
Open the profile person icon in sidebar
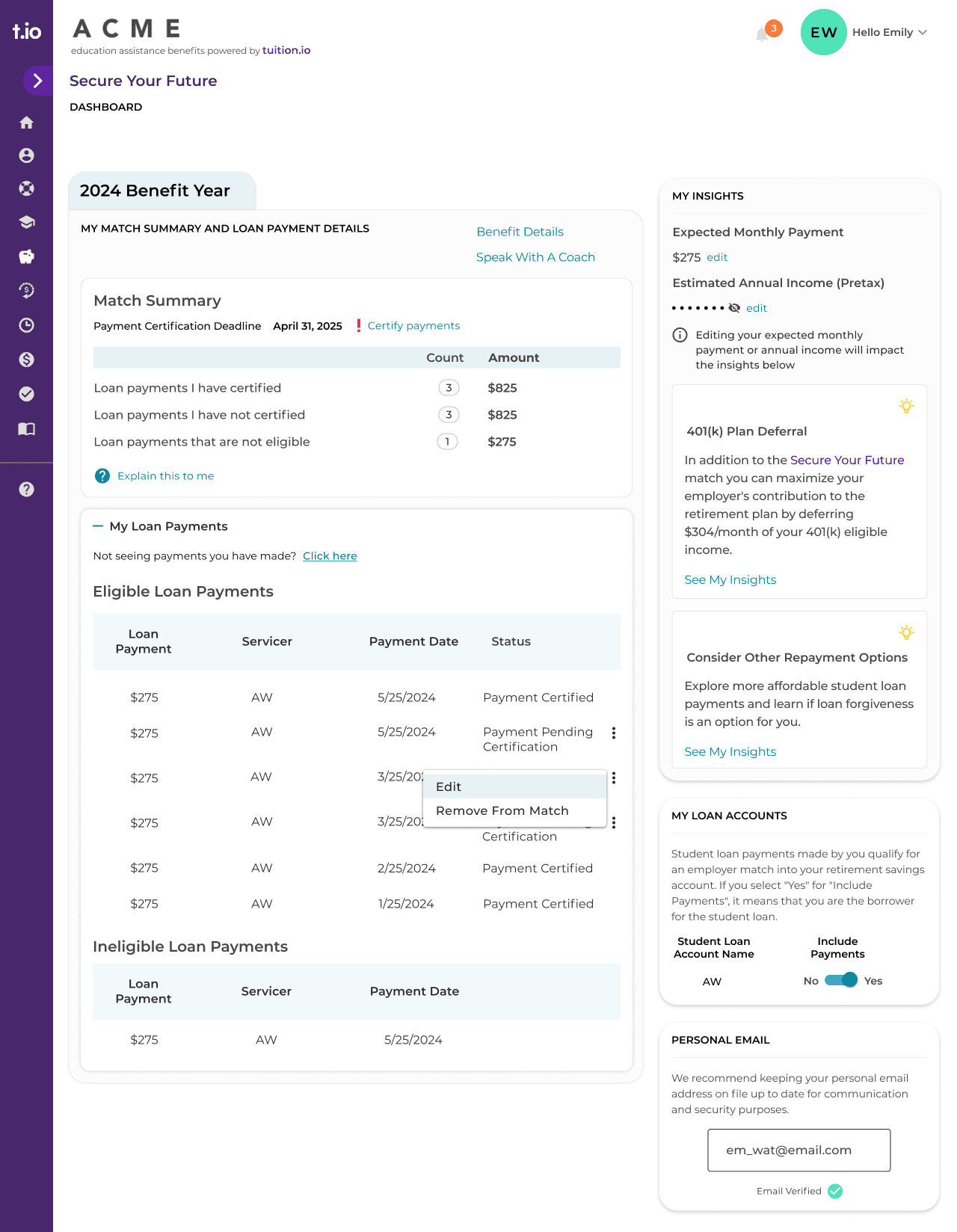point(27,155)
